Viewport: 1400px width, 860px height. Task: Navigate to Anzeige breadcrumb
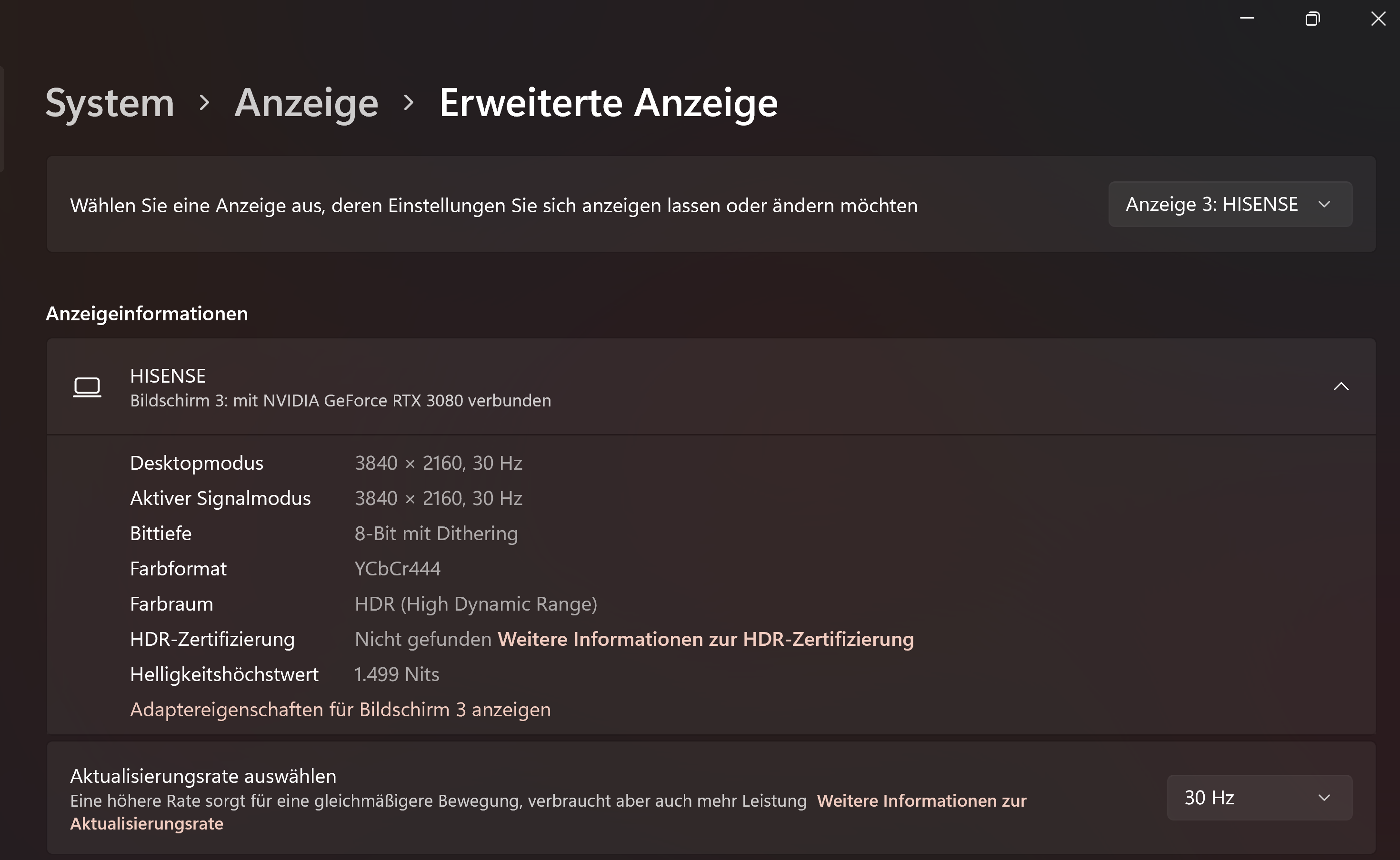point(306,103)
